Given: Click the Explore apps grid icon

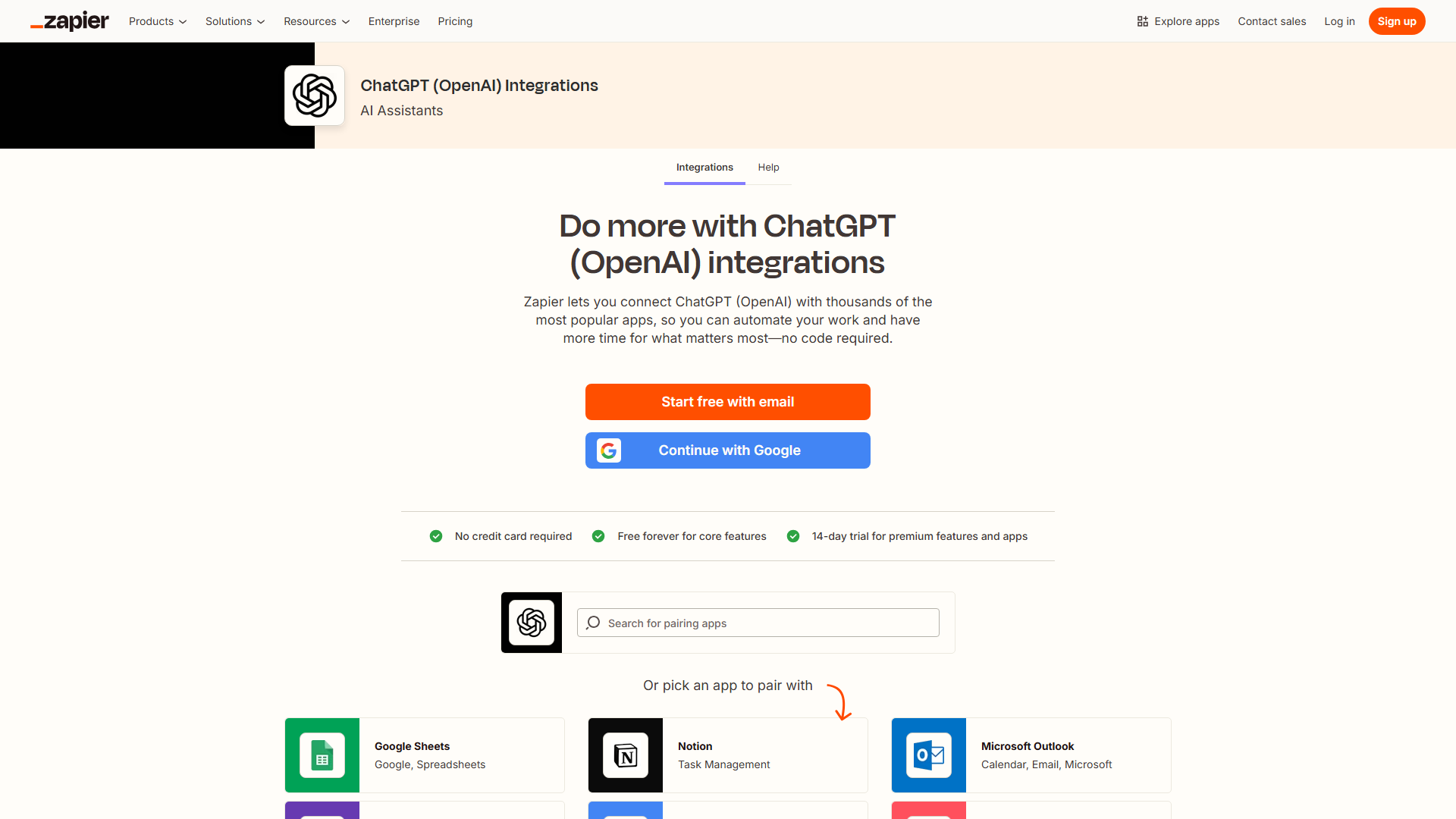Looking at the screenshot, I should (x=1142, y=21).
